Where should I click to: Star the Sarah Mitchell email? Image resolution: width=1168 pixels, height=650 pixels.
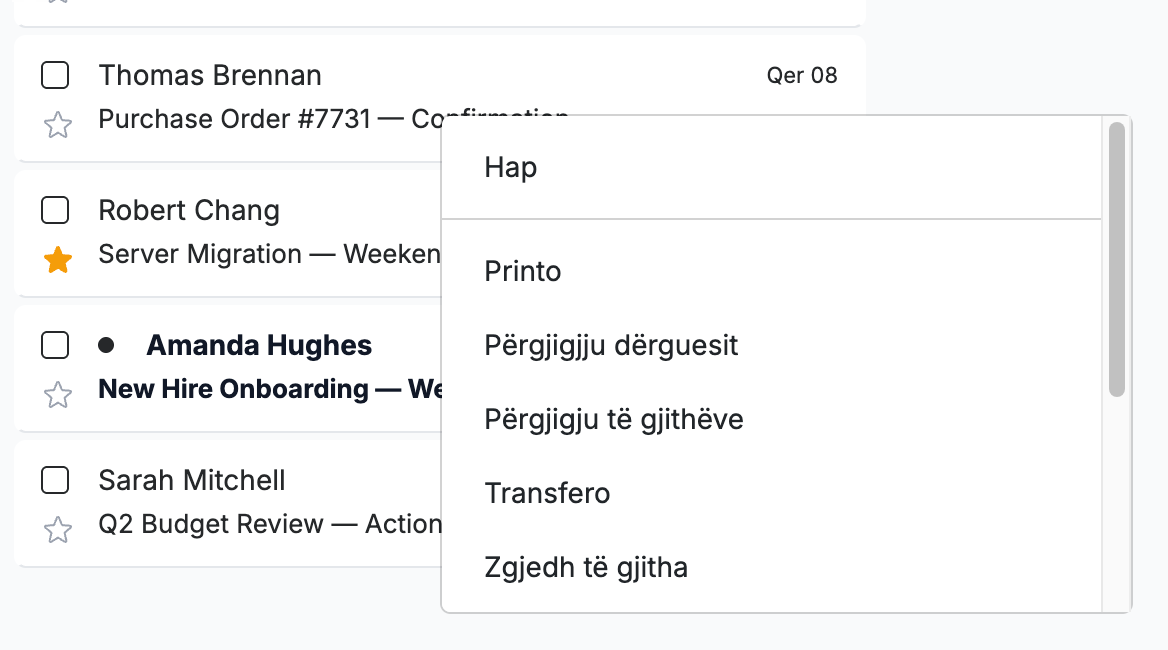(x=58, y=529)
